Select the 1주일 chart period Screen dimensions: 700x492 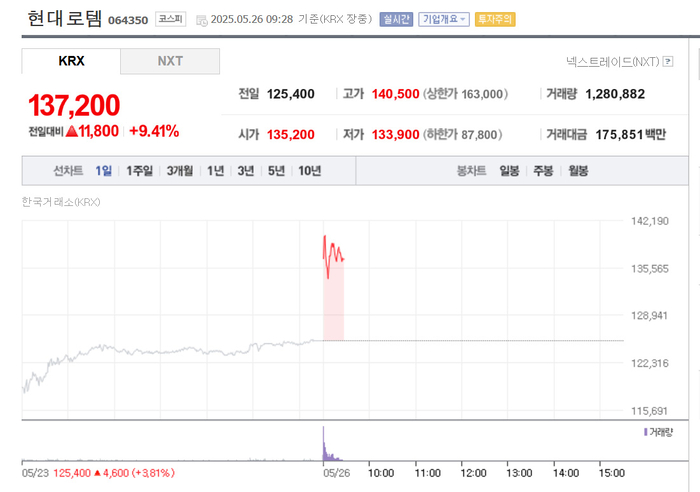point(139,171)
